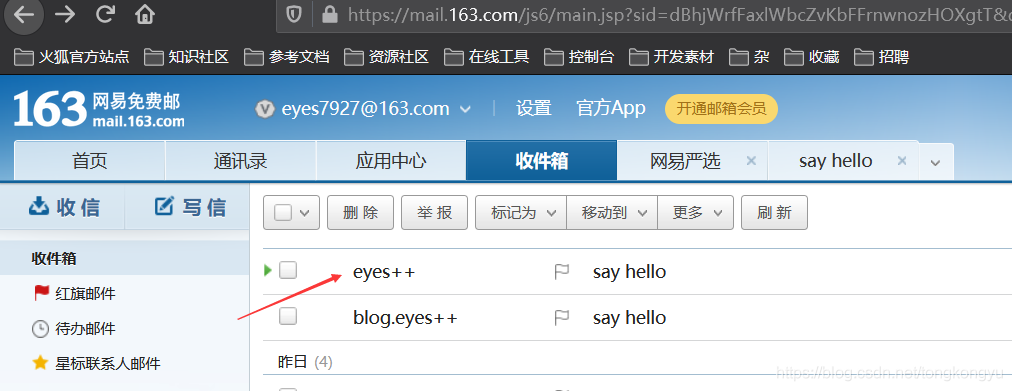Expand the eyes7927@163.com account dropdown

465,109
